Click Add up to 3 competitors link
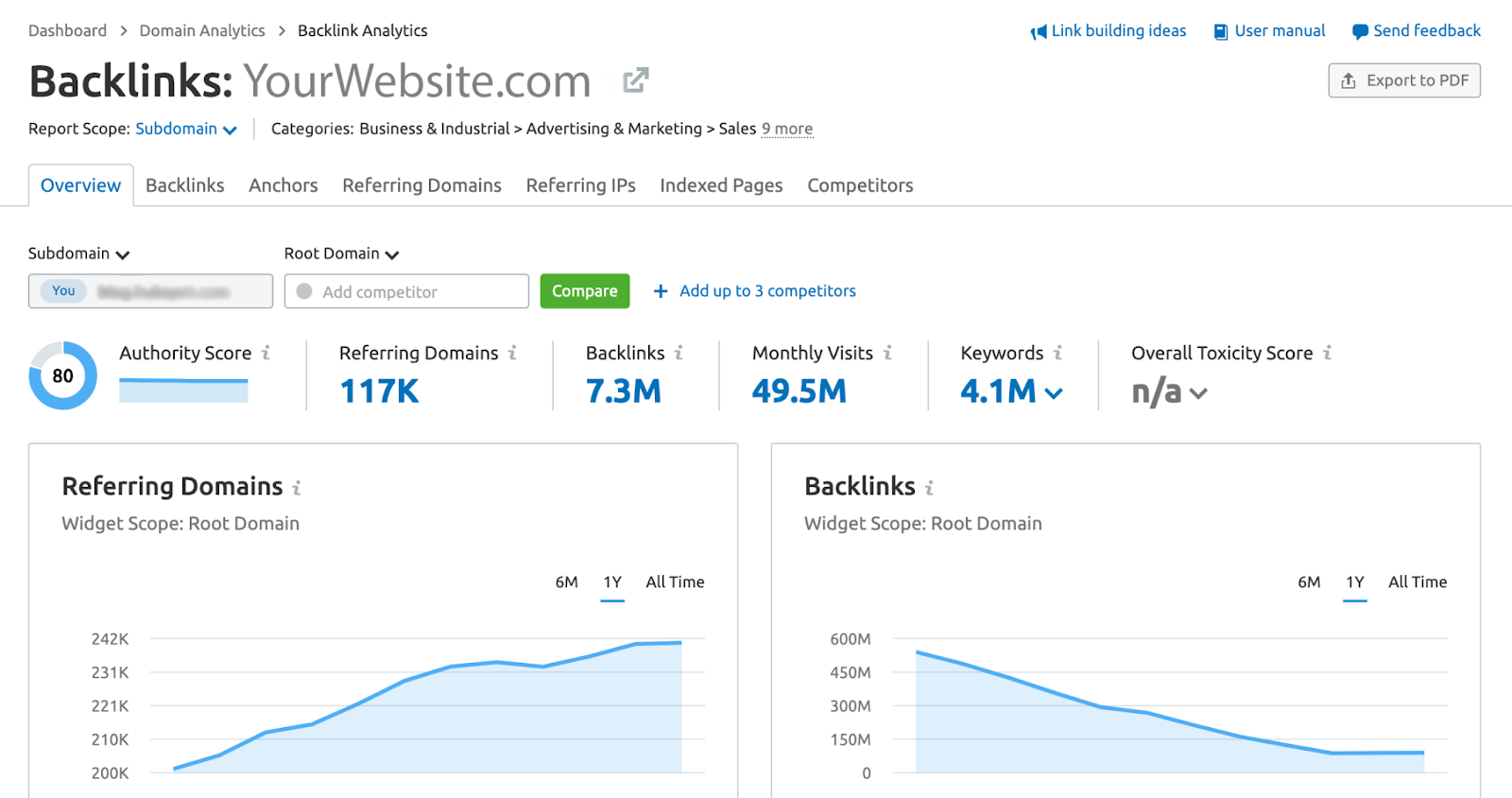 pos(767,291)
